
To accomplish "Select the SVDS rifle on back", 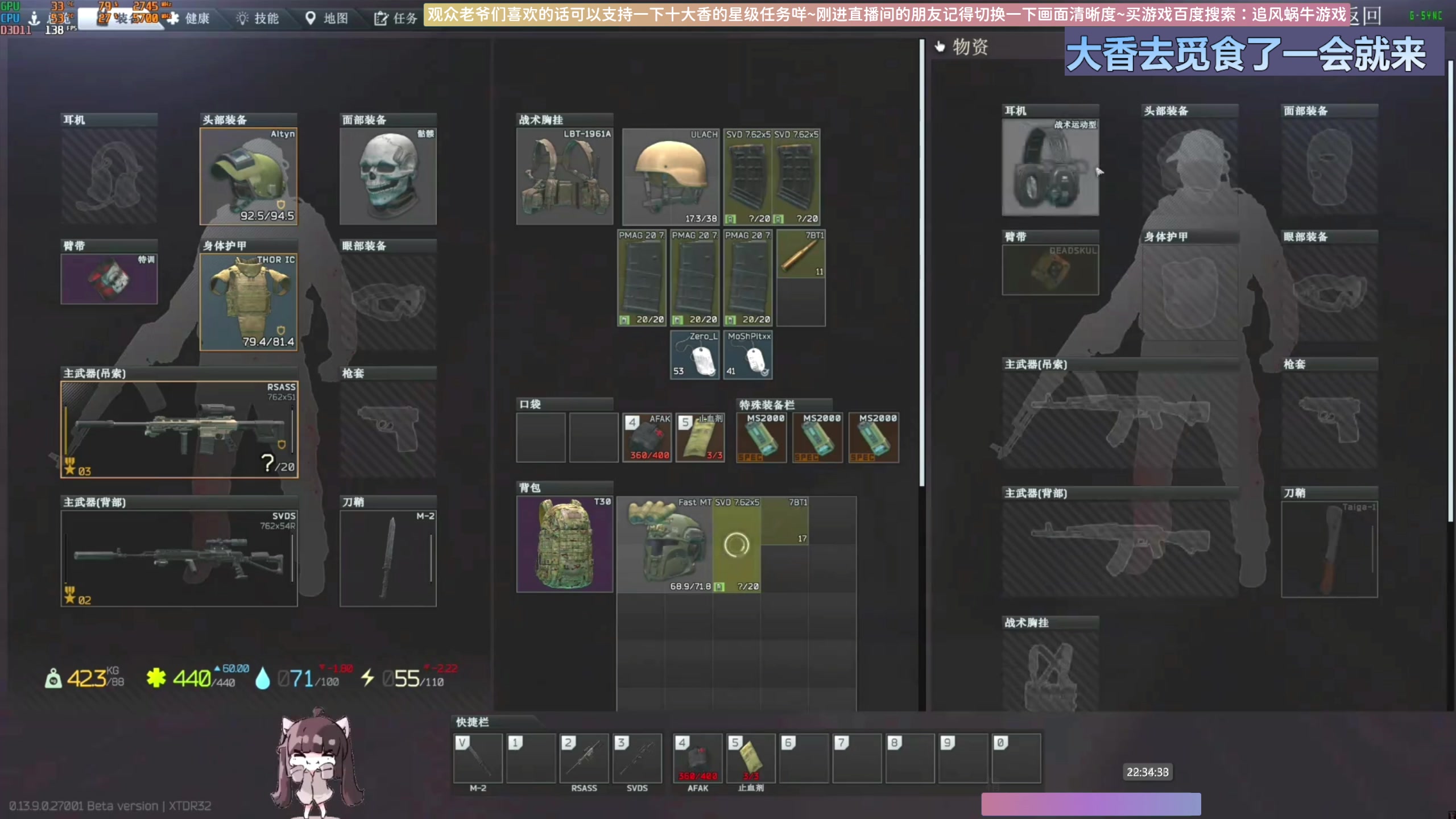I will pos(179,558).
